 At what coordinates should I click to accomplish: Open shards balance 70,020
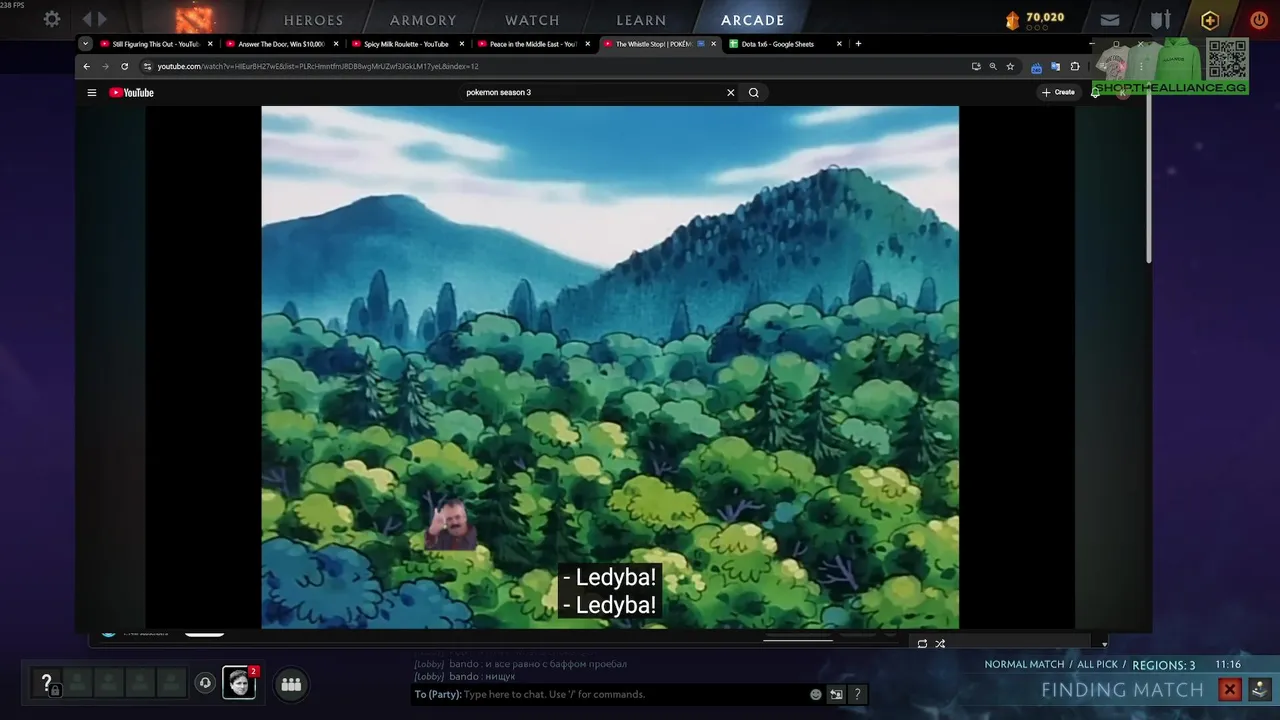click(1036, 18)
